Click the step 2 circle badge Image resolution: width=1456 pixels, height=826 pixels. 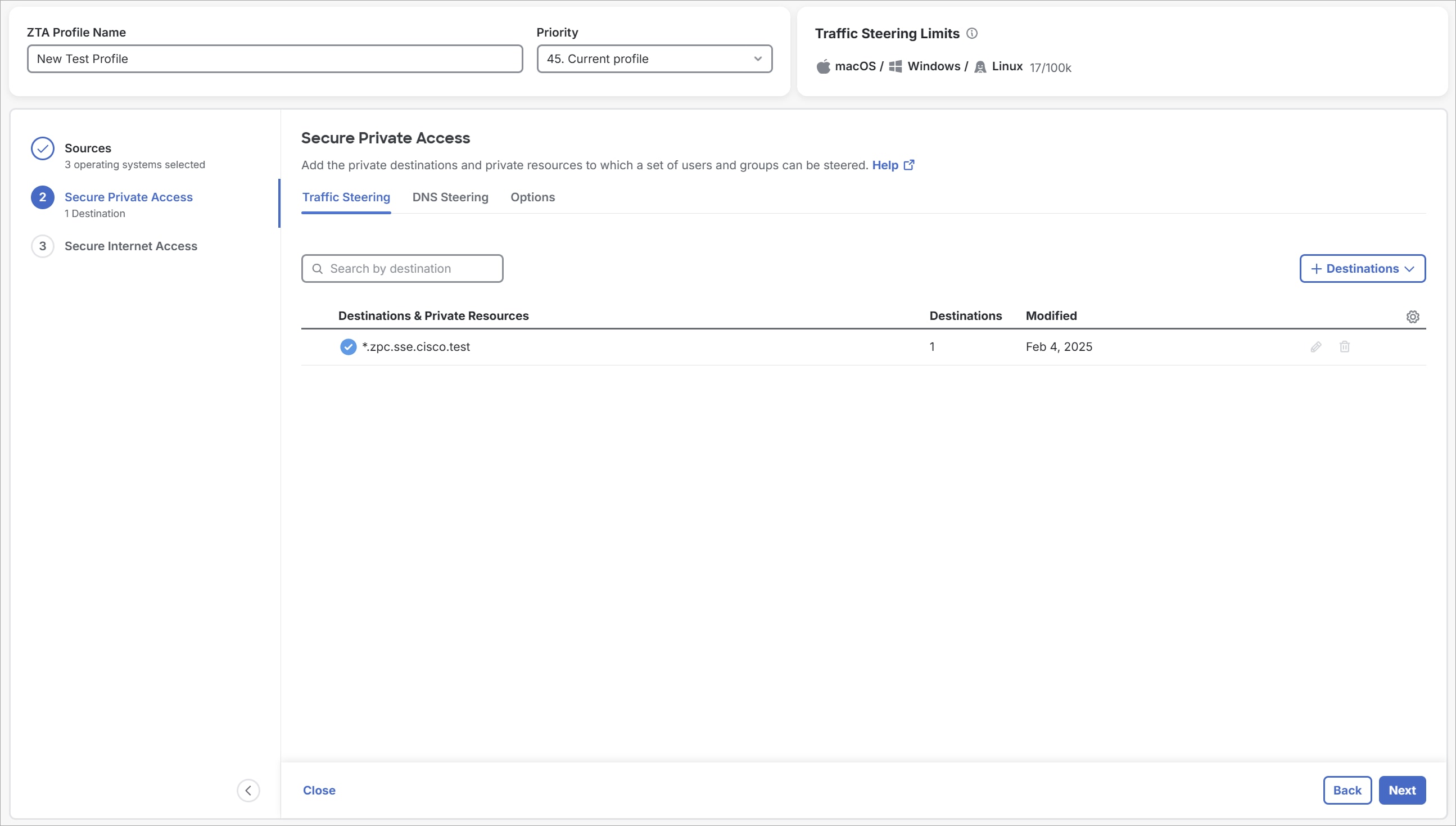(x=43, y=197)
